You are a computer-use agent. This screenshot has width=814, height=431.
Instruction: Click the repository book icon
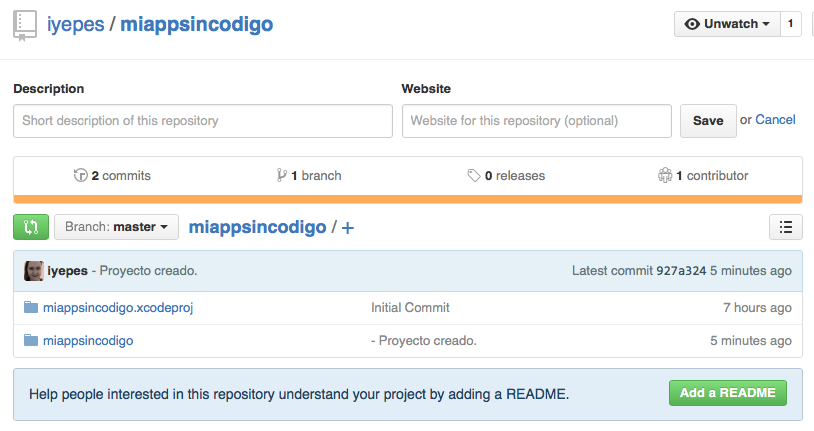(26, 23)
